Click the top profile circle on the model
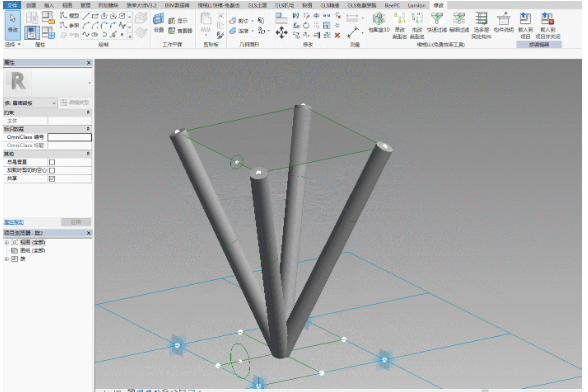Image resolution: width=588 pixels, height=392 pixels. point(237,162)
